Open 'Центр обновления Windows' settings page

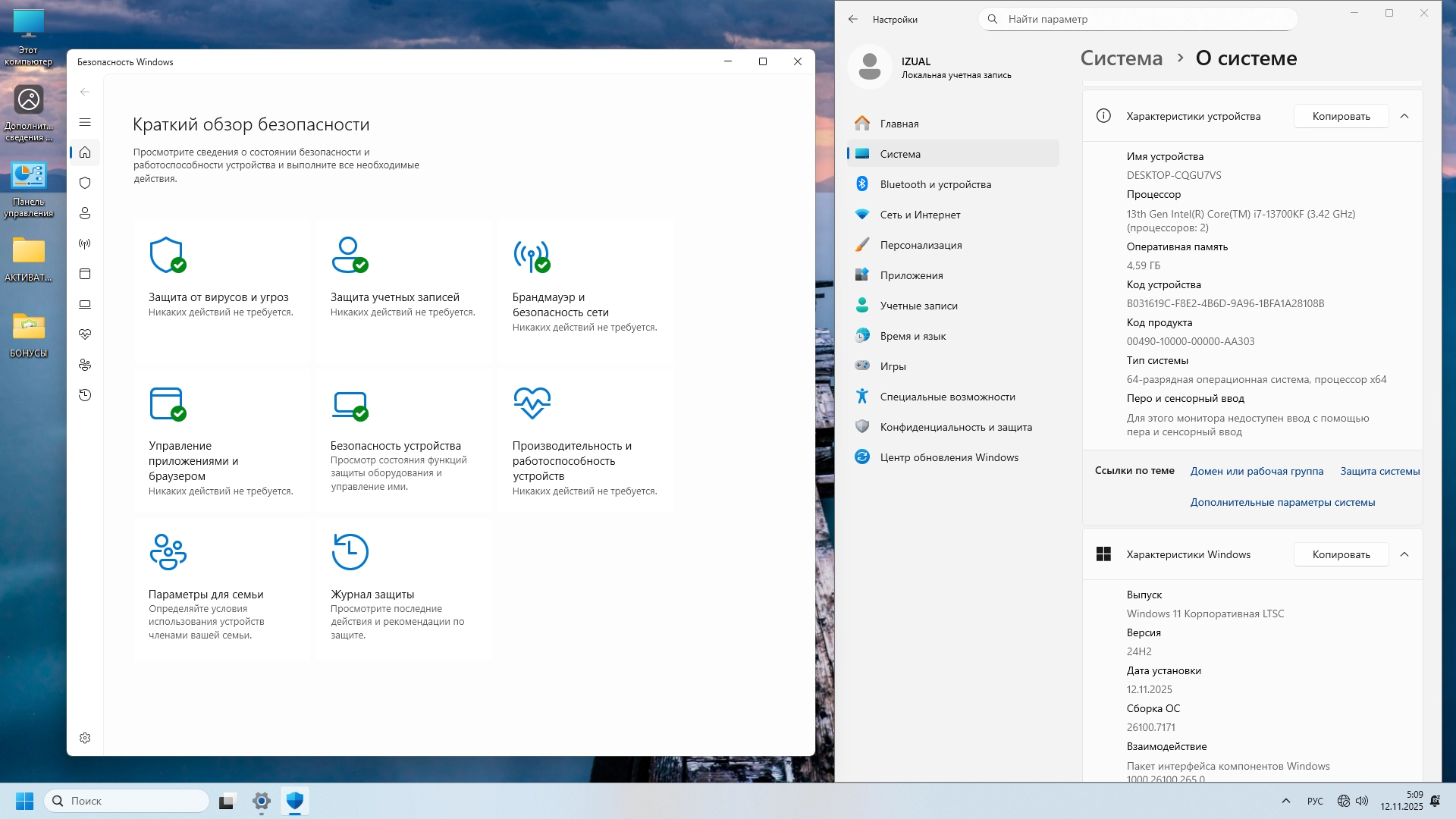point(949,457)
